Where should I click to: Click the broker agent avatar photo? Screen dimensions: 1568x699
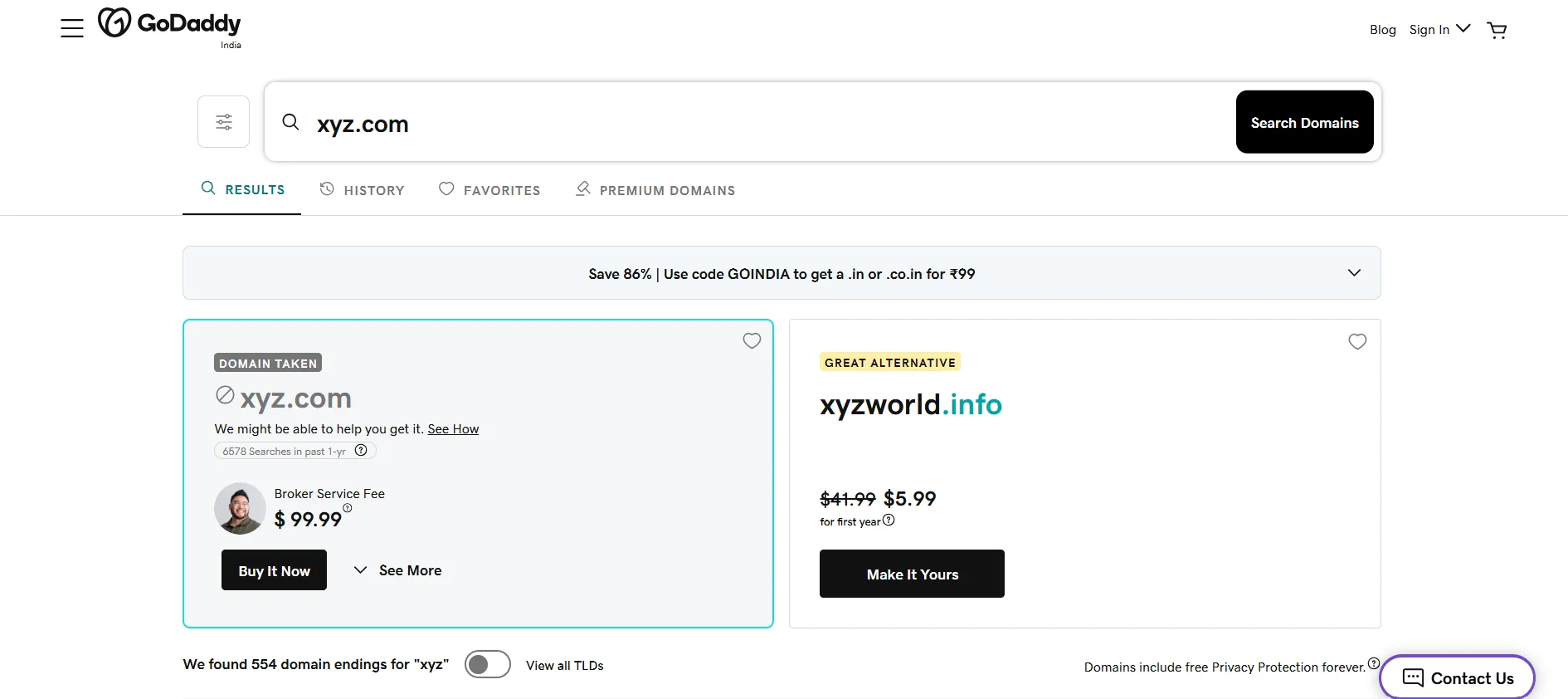point(240,508)
